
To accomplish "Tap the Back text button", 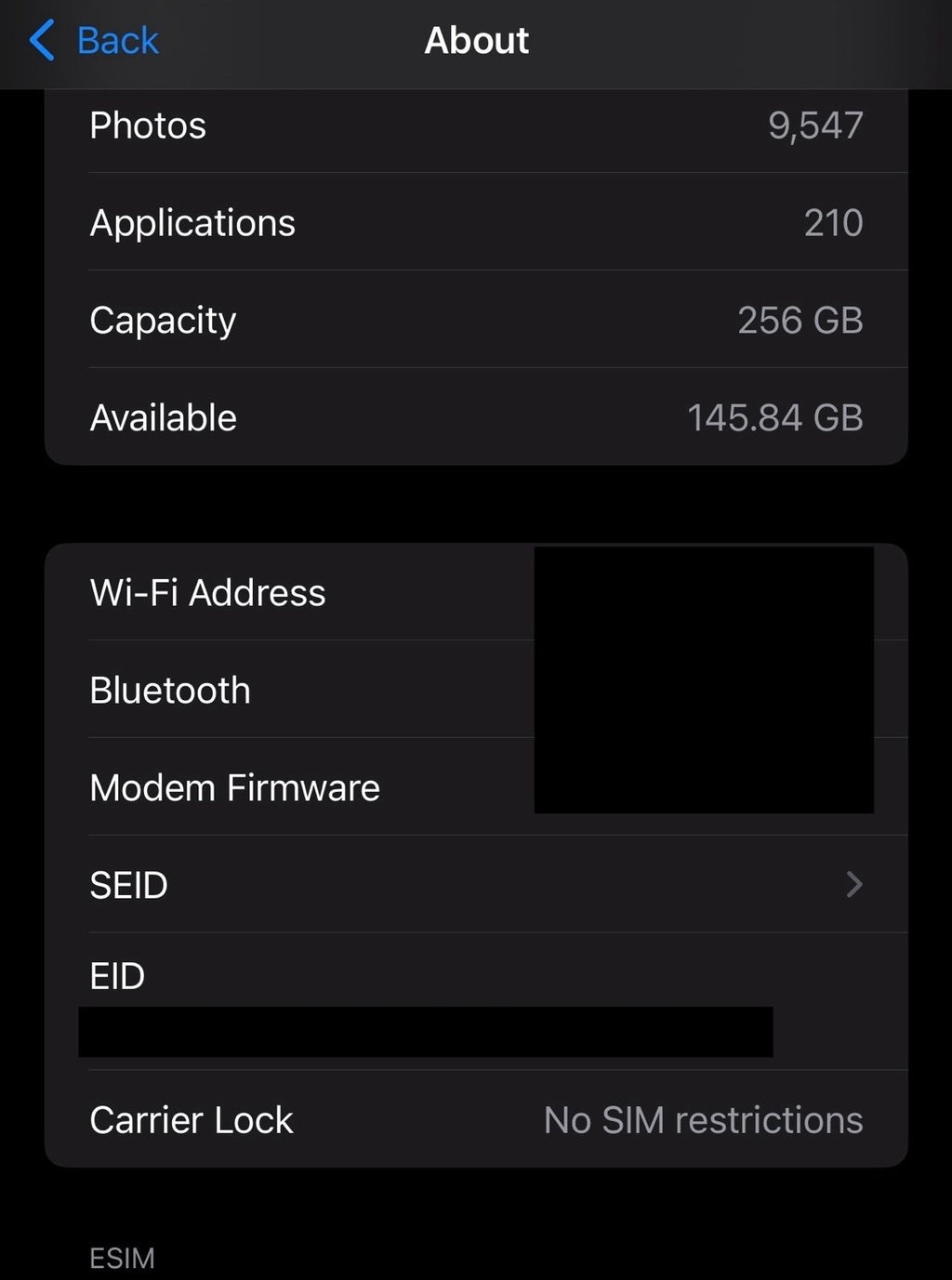I will 117,41.
